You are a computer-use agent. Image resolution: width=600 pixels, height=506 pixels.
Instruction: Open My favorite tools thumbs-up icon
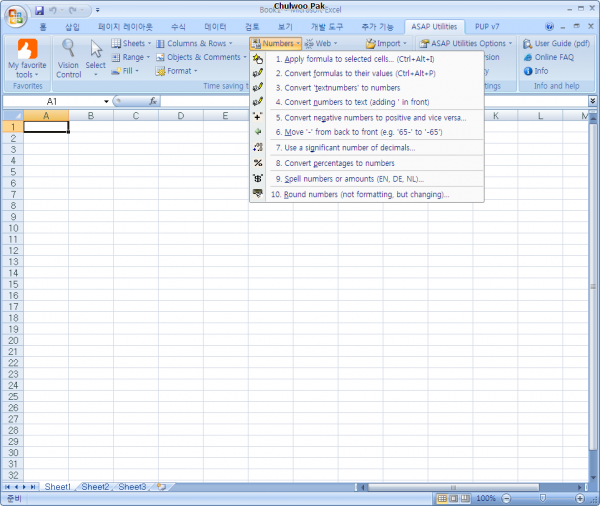28,49
